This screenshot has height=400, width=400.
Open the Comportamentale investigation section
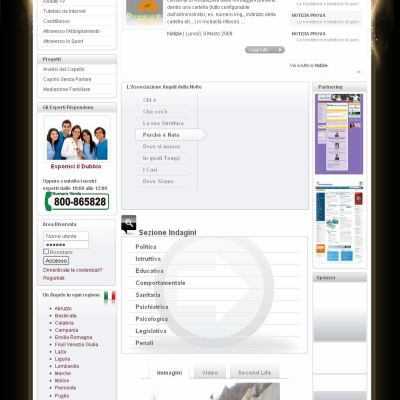click(160, 283)
